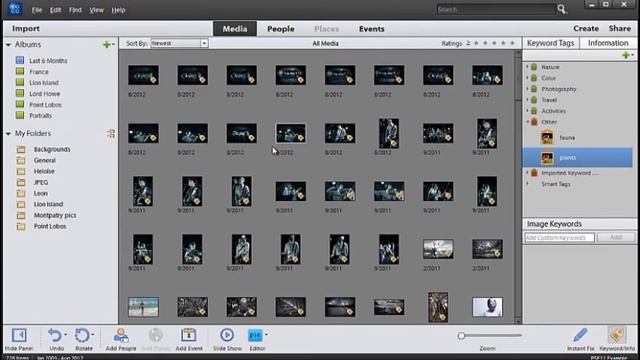The image size is (640, 360).
Task: Expand the Imported Keyword category
Action: [x=527, y=173]
